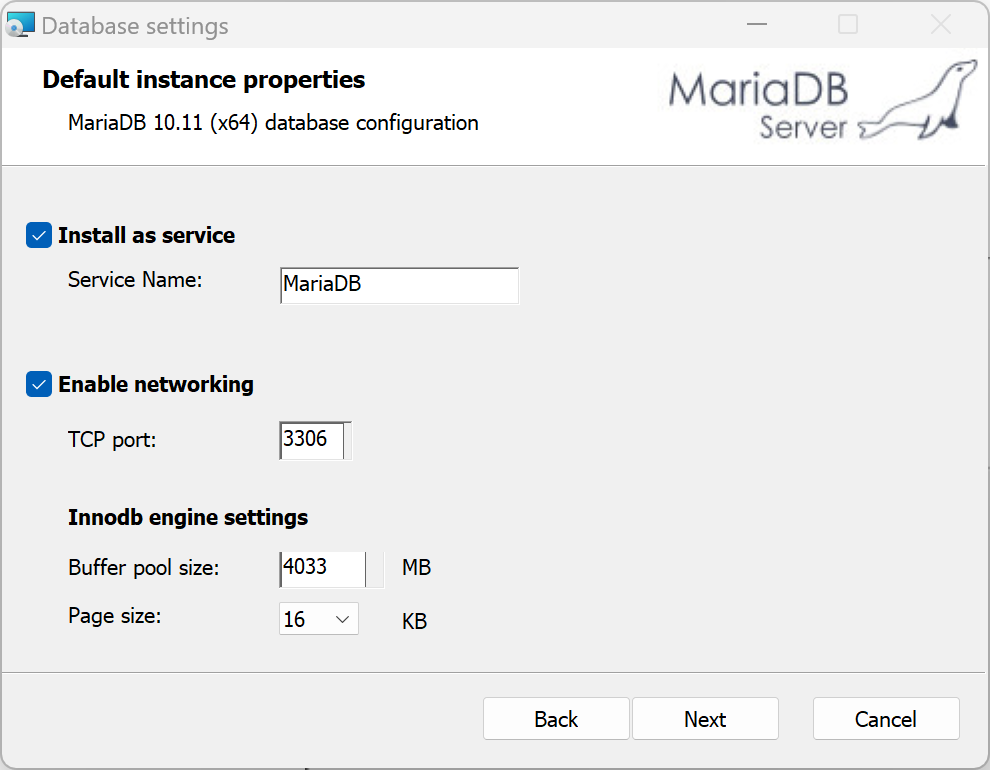The image size is (990, 770).
Task: Click the Buffer pool size label
Action: 144,567
